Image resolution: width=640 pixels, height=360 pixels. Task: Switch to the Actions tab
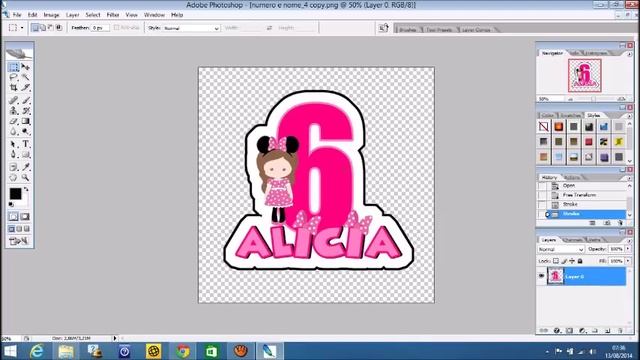pyautogui.click(x=572, y=178)
